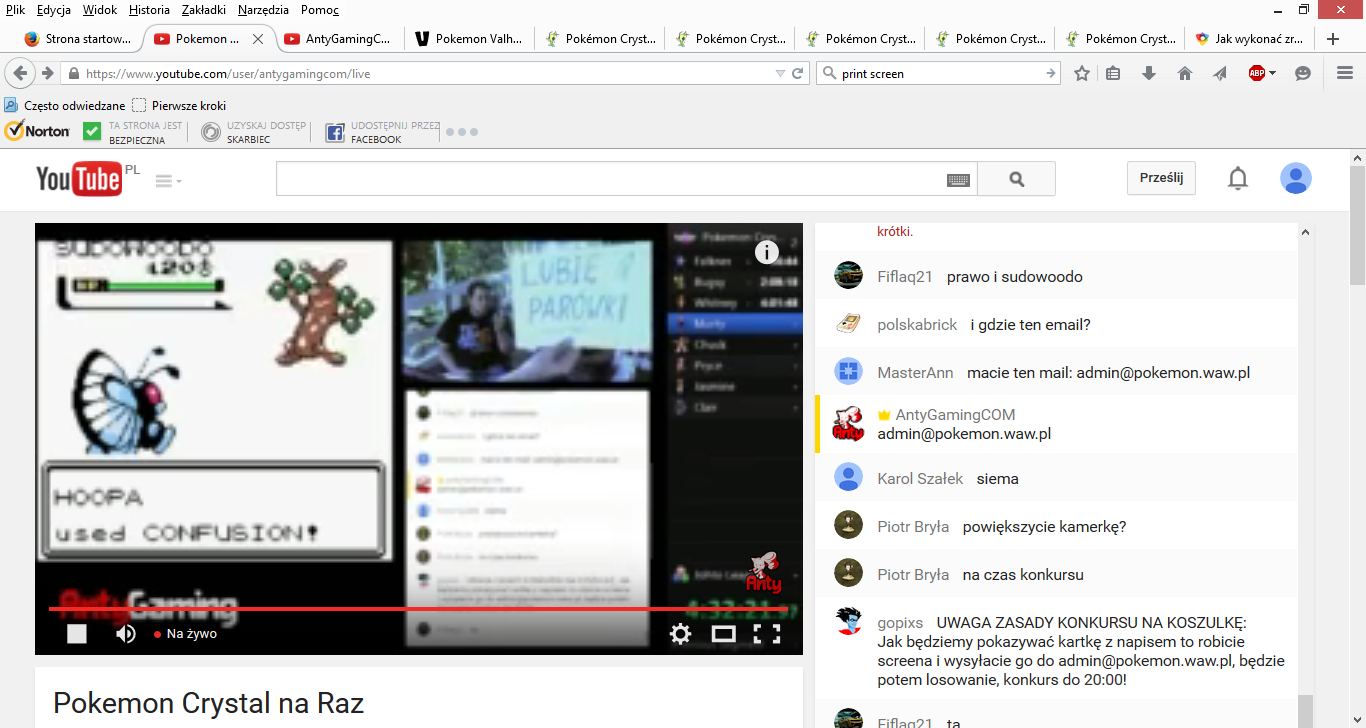The width and height of the screenshot is (1366, 728).
Task: Open Firefox downloads arrow icon
Action: (1149, 73)
